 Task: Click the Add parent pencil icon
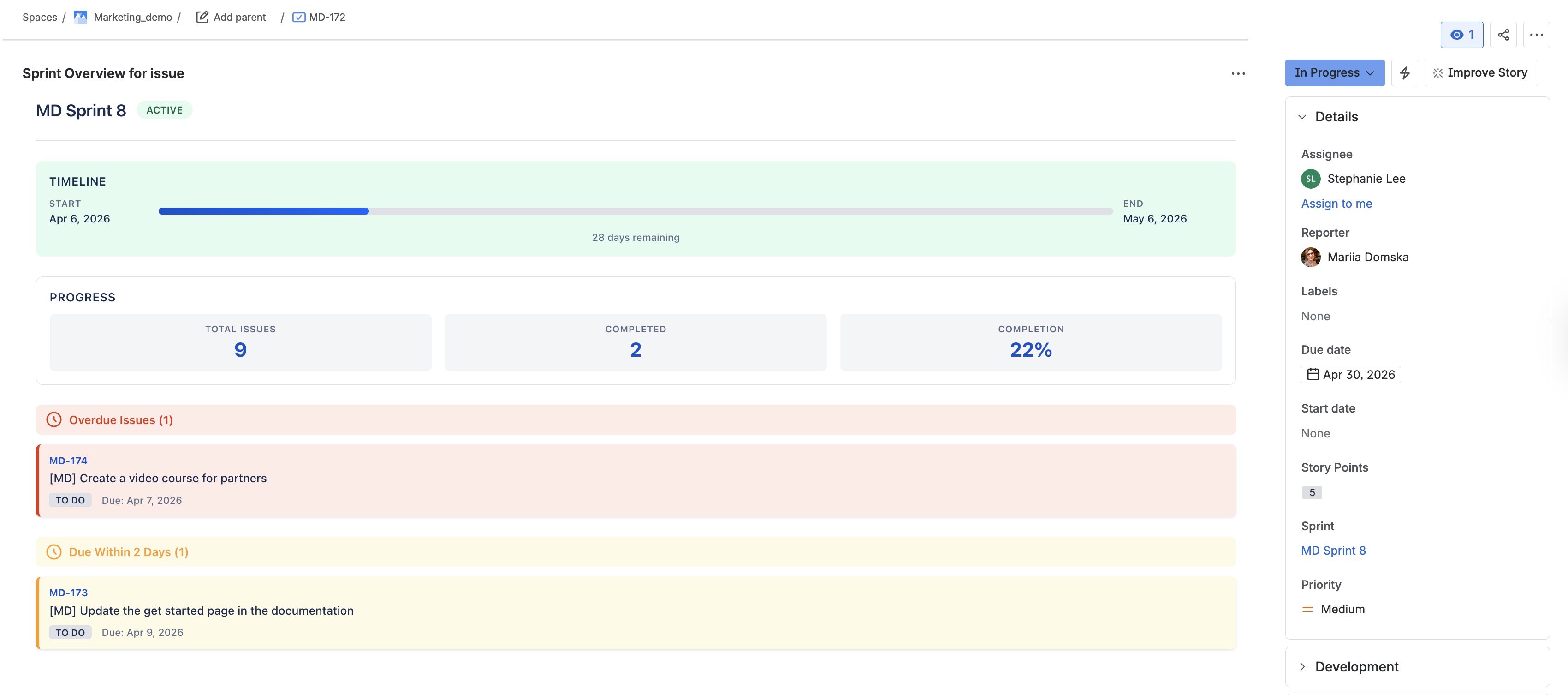pyautogui.click(x=202, y=17)
